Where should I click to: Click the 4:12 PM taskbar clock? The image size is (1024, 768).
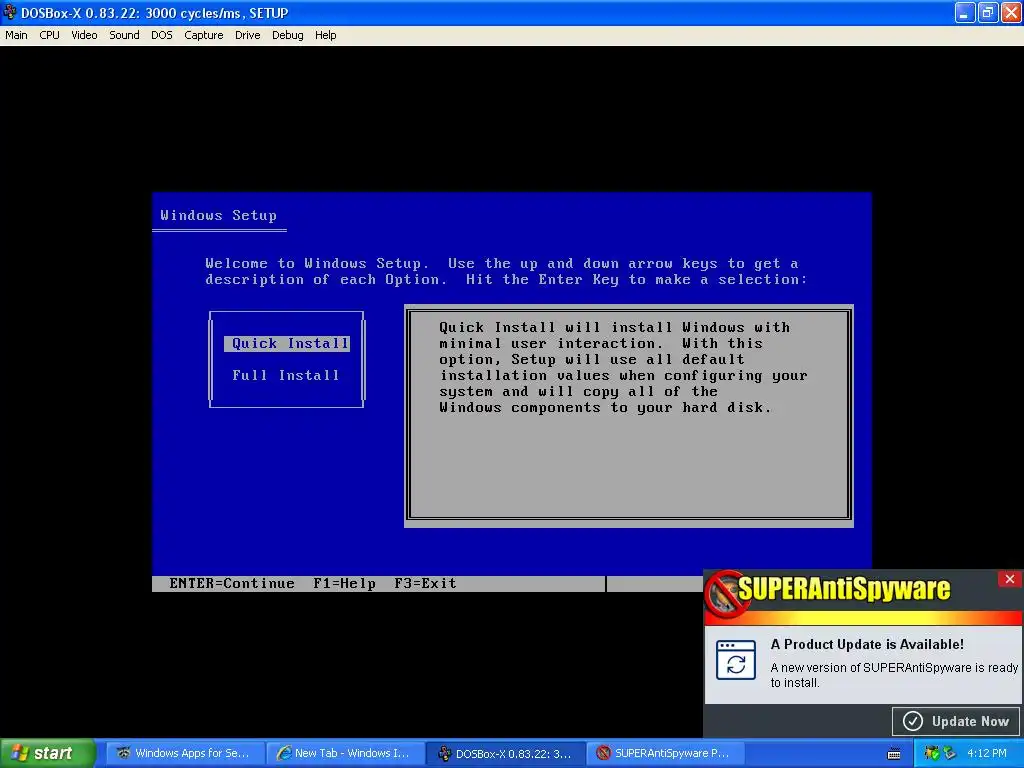pos(987,753)
